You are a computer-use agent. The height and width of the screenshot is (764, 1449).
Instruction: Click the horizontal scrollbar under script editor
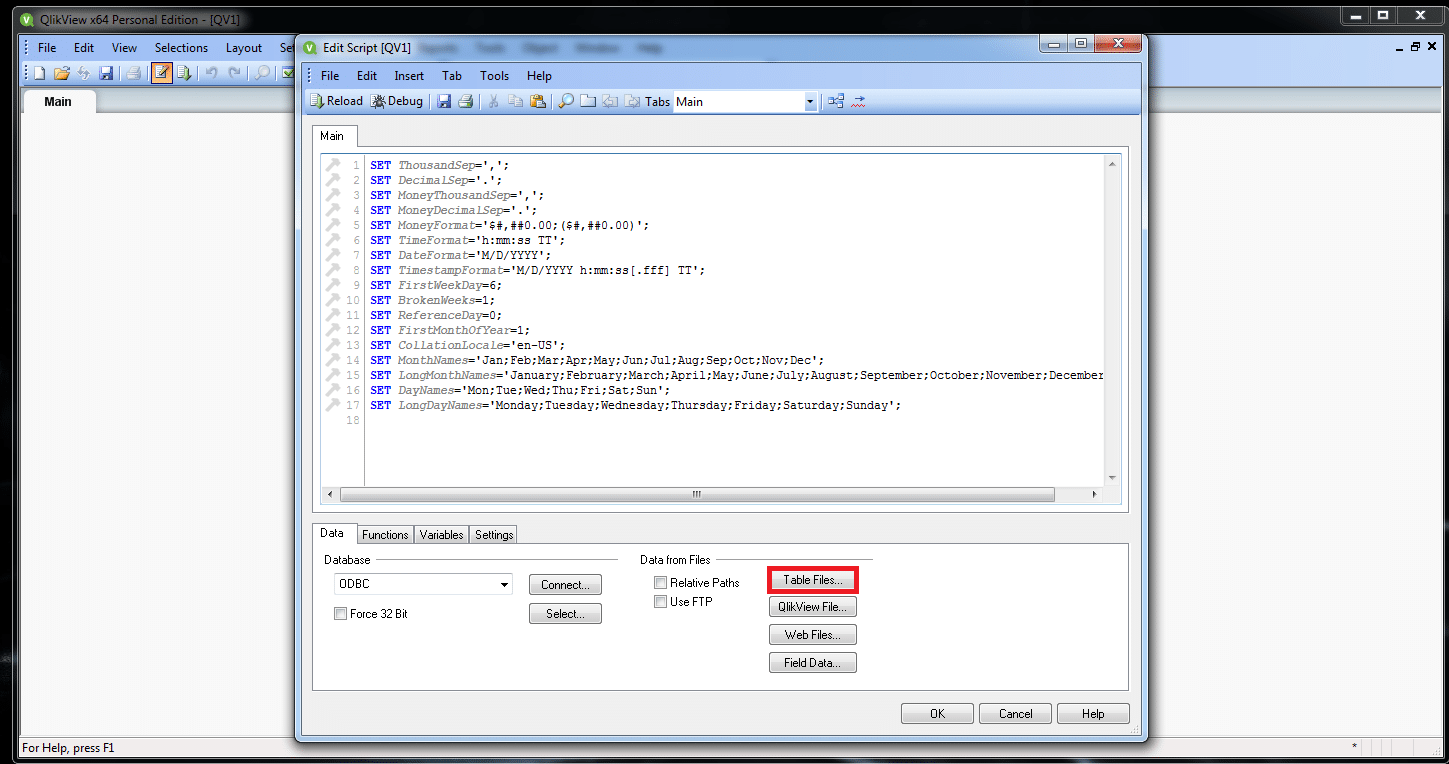click(x=697, y=494)
